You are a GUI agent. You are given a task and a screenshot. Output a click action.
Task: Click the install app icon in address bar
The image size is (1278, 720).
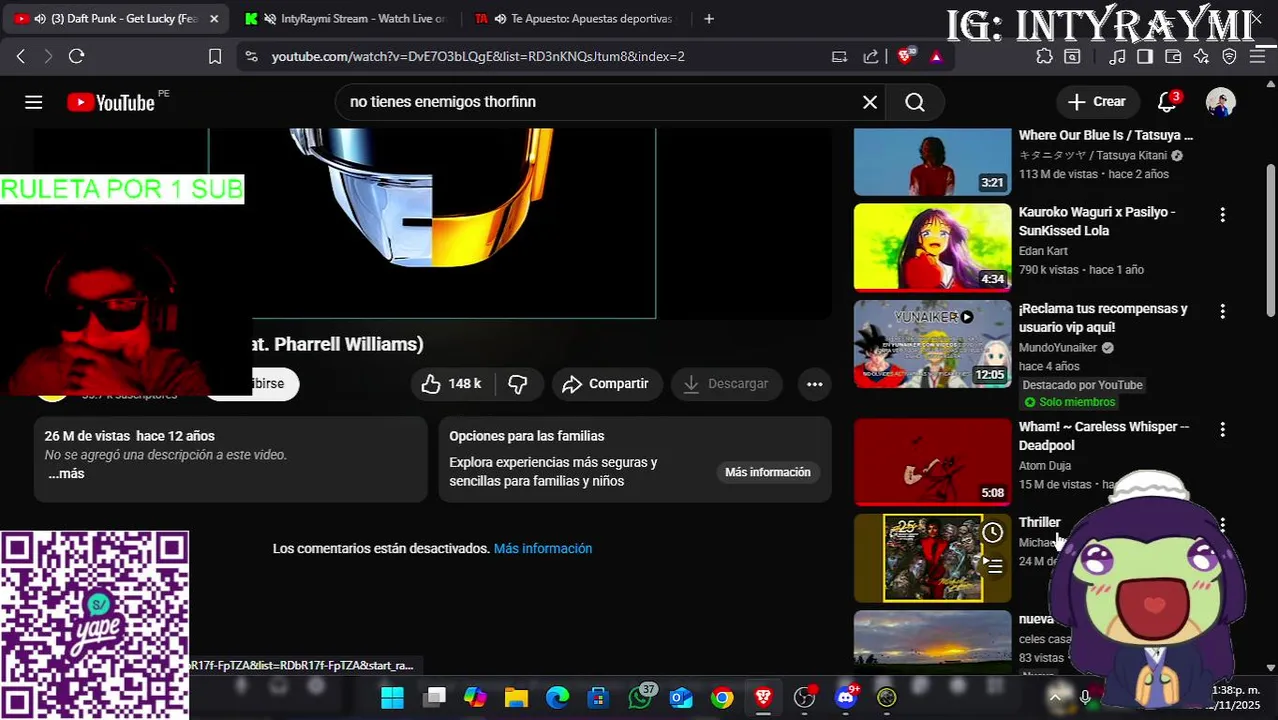840,56
